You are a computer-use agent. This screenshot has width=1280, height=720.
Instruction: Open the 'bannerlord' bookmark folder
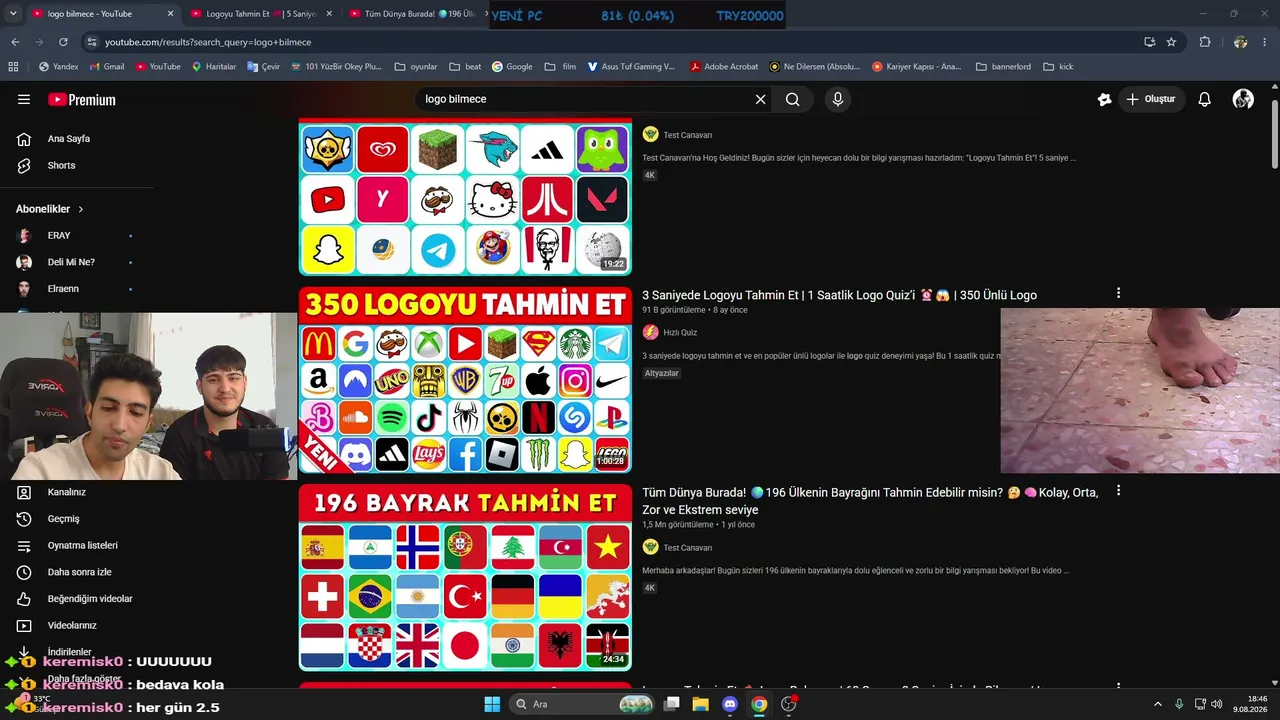1003,67
